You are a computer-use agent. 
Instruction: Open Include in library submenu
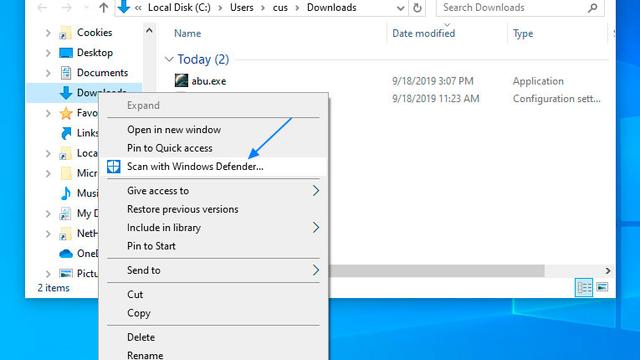pos(213,228)
